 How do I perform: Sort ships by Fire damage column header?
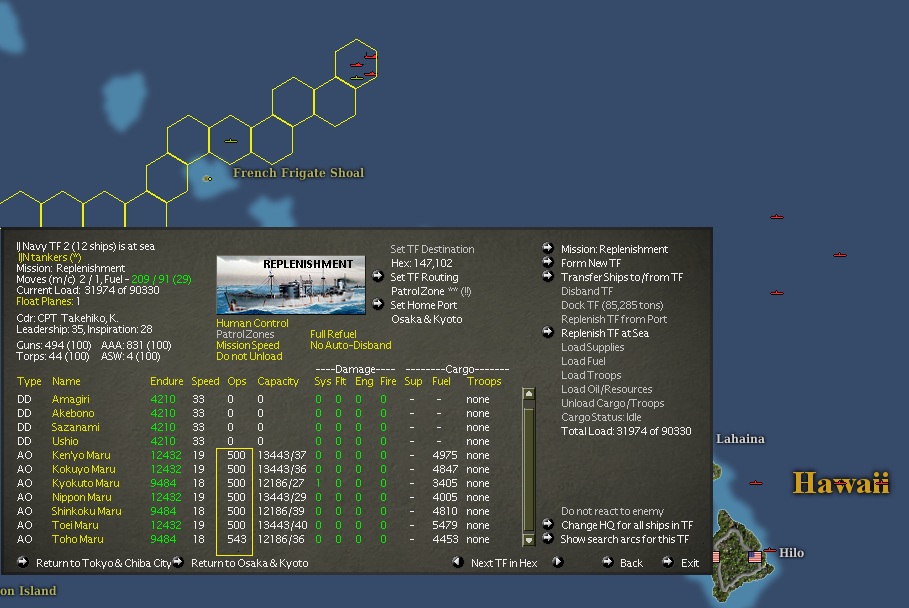388,381
